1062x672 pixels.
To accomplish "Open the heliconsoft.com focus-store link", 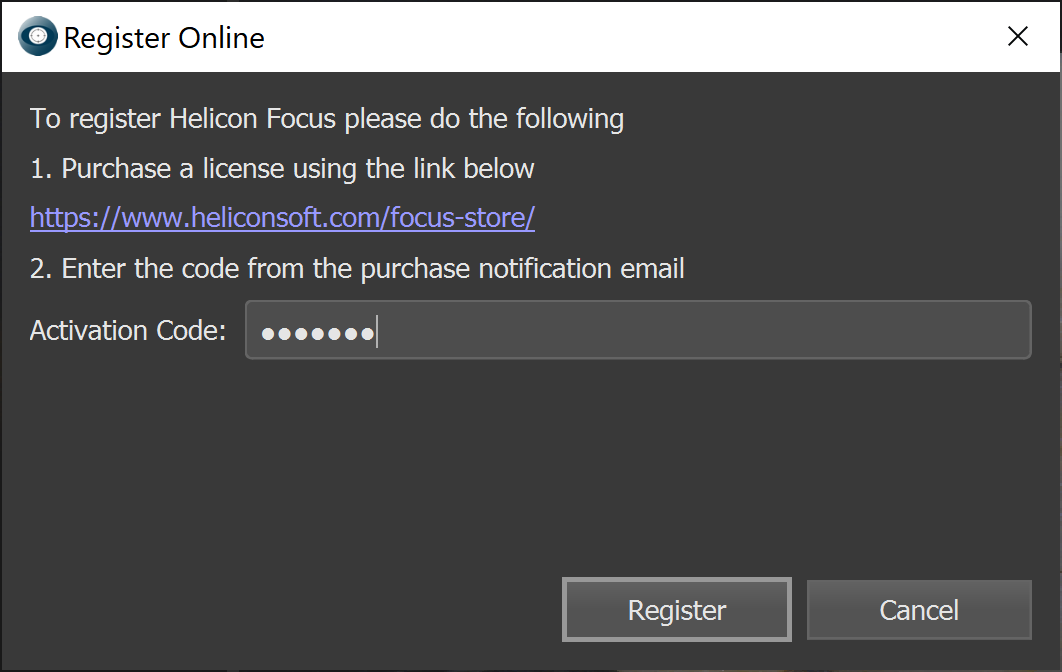I will pos(282,218).
